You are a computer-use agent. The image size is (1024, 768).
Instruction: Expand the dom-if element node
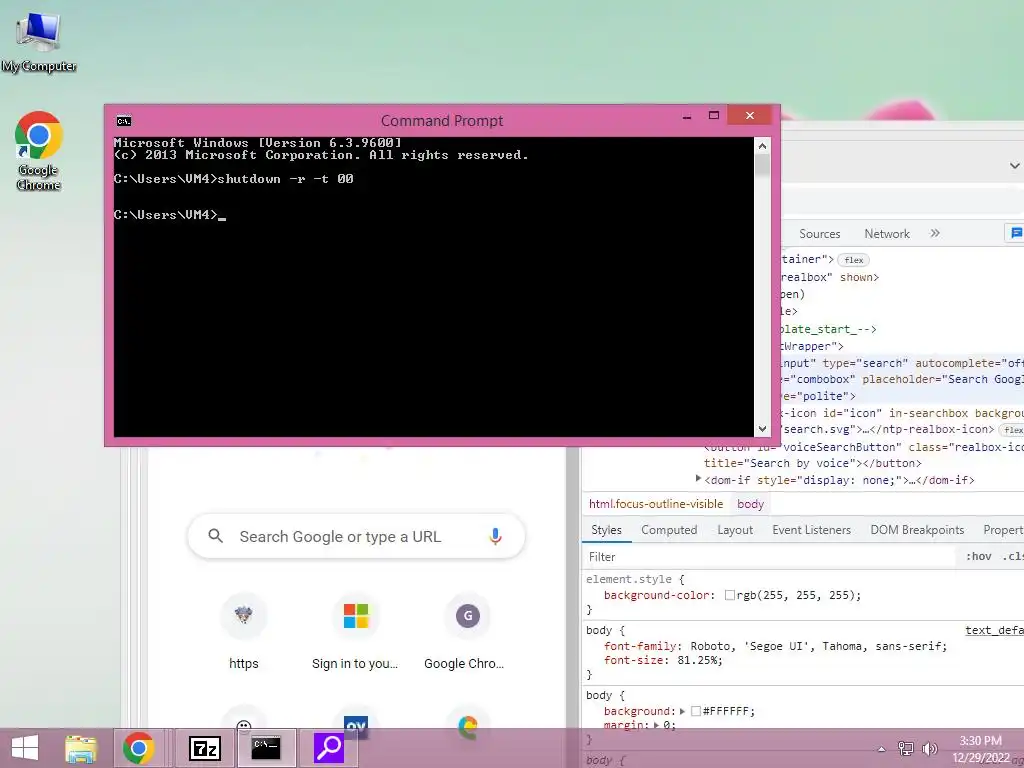(x=698, y=479)
